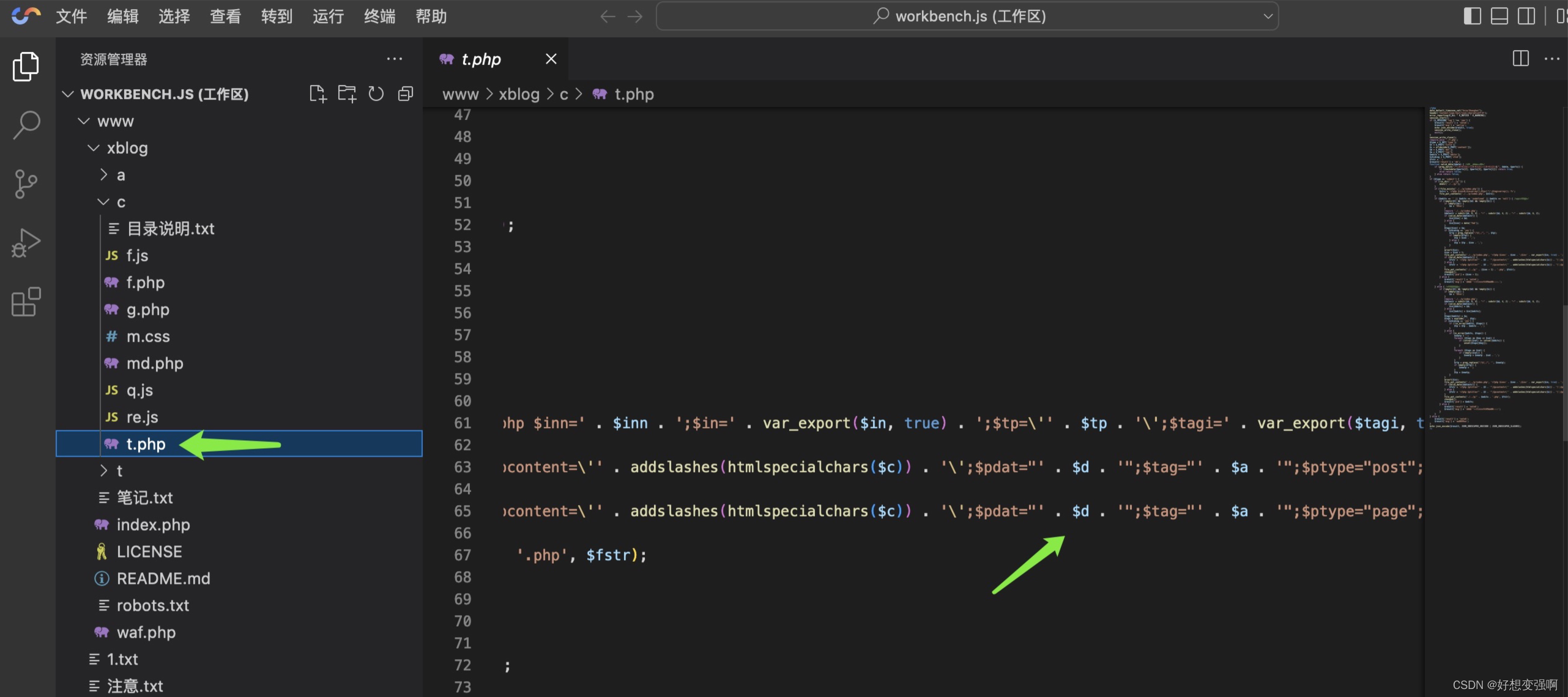Refresh the explorer file tree
The image size is (1568, 697).
point(376,94)
